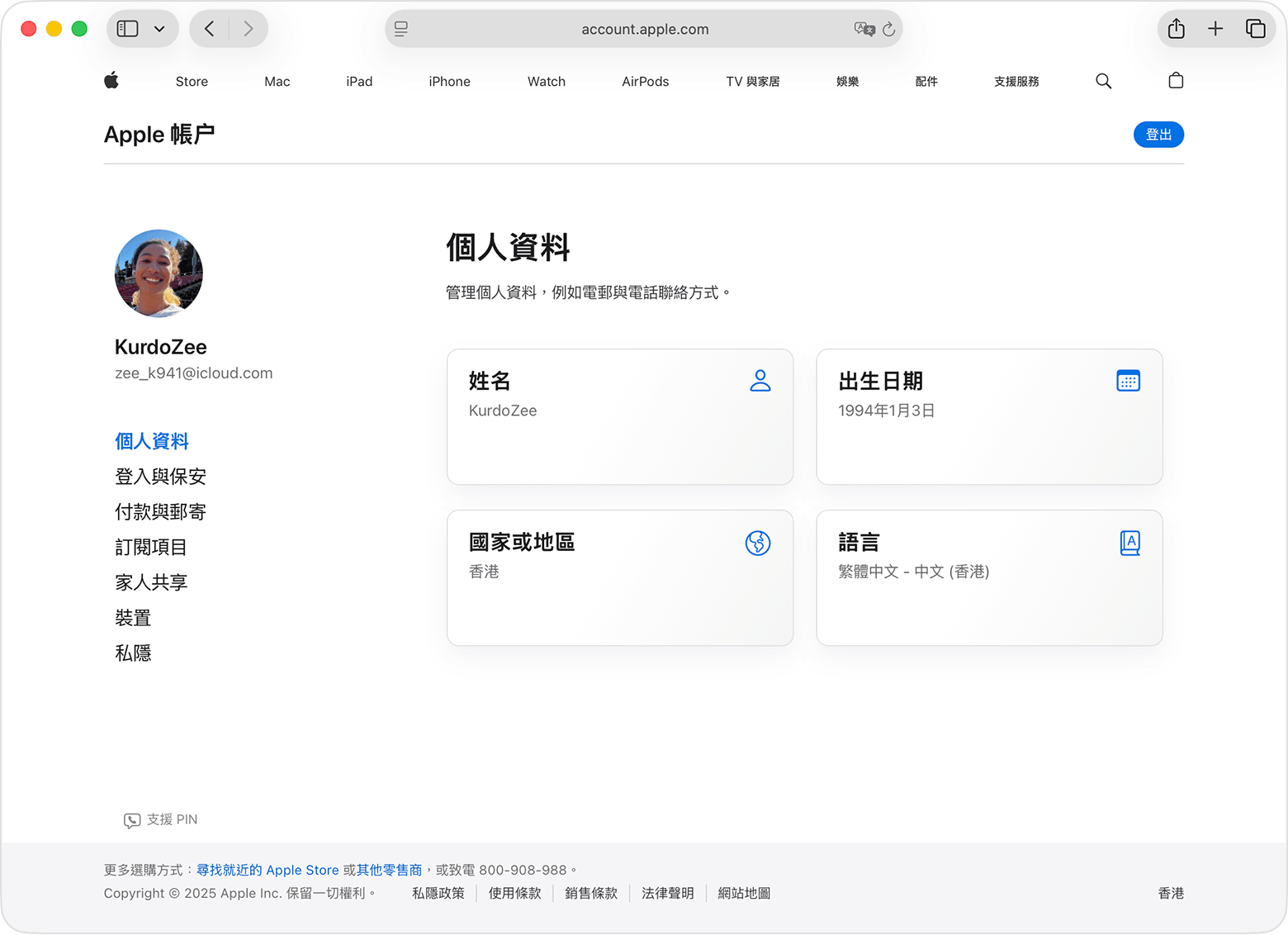Open the 網站地圖 footer link
Screen dimensions: 1288x935
[x=745, y=893]
